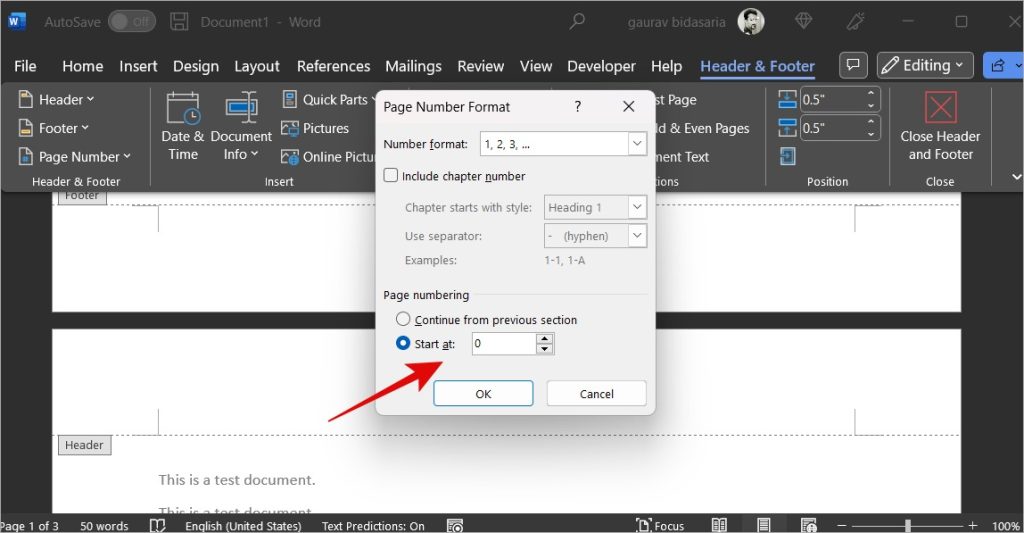Image resolution: width=1024 pixels, height=533 pixels.
Task: Click the Footer from Bottom 0.5" field
Action: tap(832, 127)
